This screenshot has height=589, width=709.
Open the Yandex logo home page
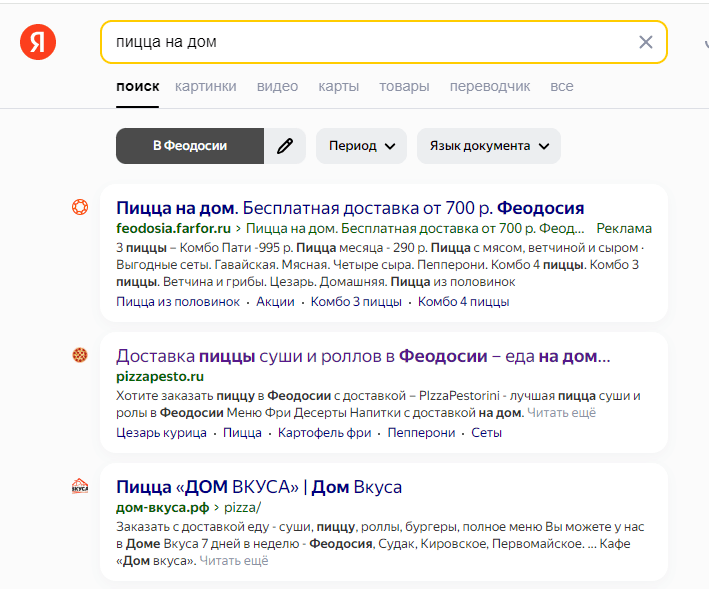pyautogui.click(x=38, y=42)
